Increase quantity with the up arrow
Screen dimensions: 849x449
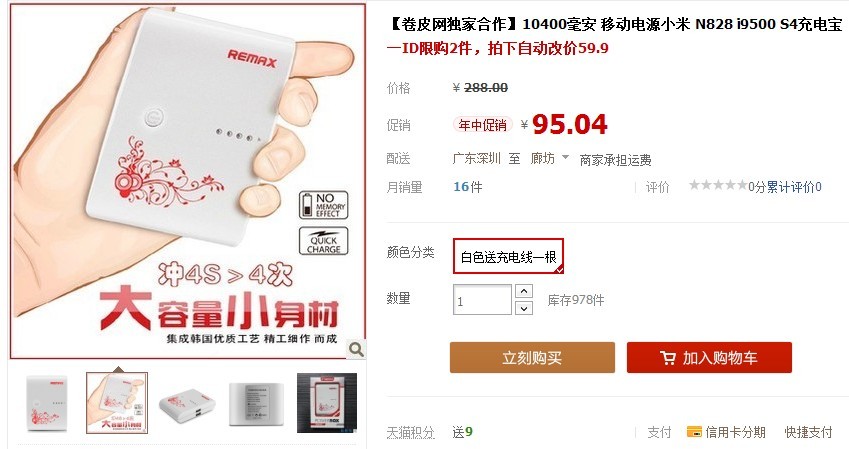click(524, 291)
